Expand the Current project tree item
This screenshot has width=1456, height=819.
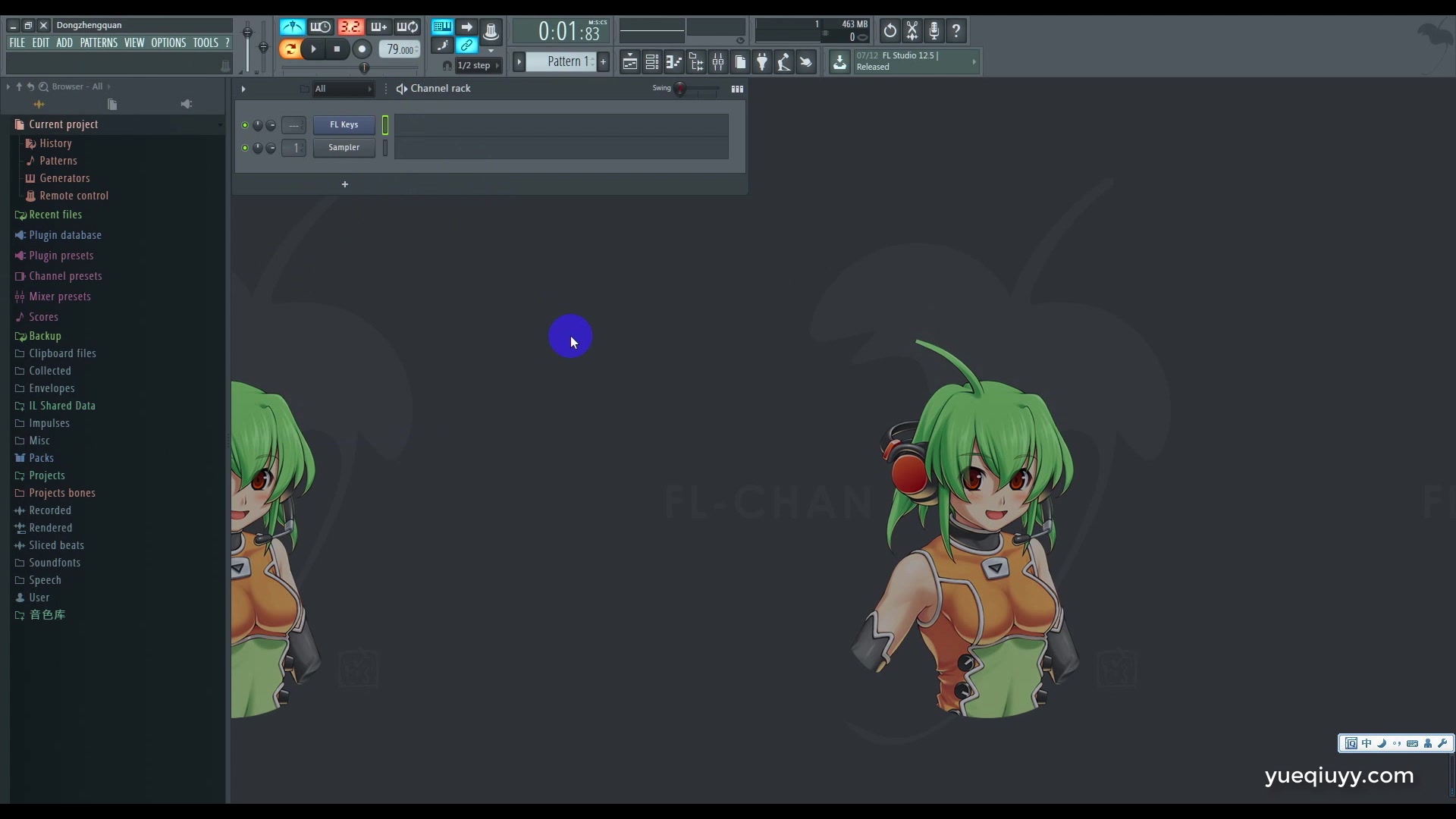(x=63, y=123)
